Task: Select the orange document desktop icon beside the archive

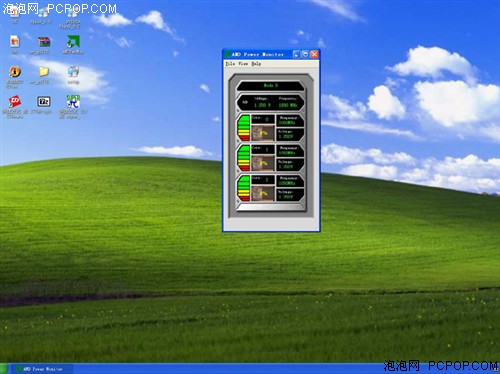Action: click(x=14, y=45)
